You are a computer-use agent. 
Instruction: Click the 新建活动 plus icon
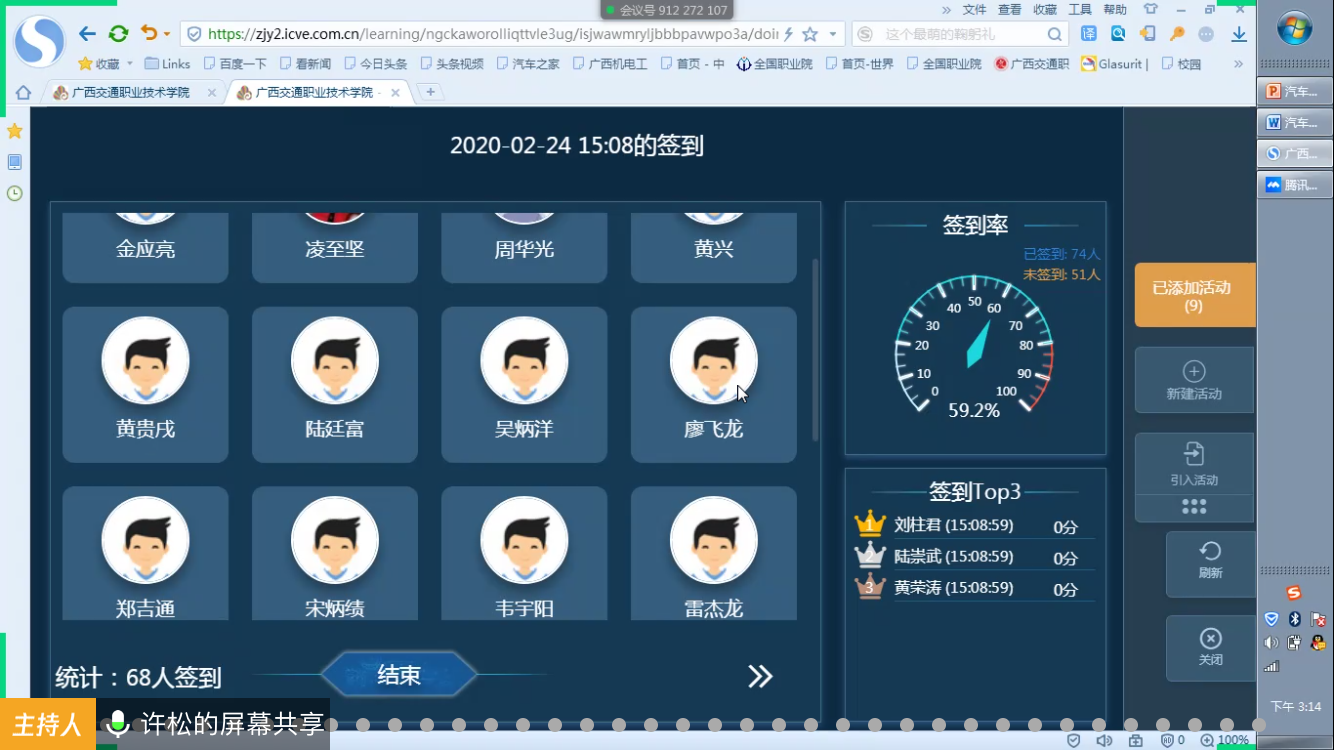pyautogui.click(x=1194, y=371)
